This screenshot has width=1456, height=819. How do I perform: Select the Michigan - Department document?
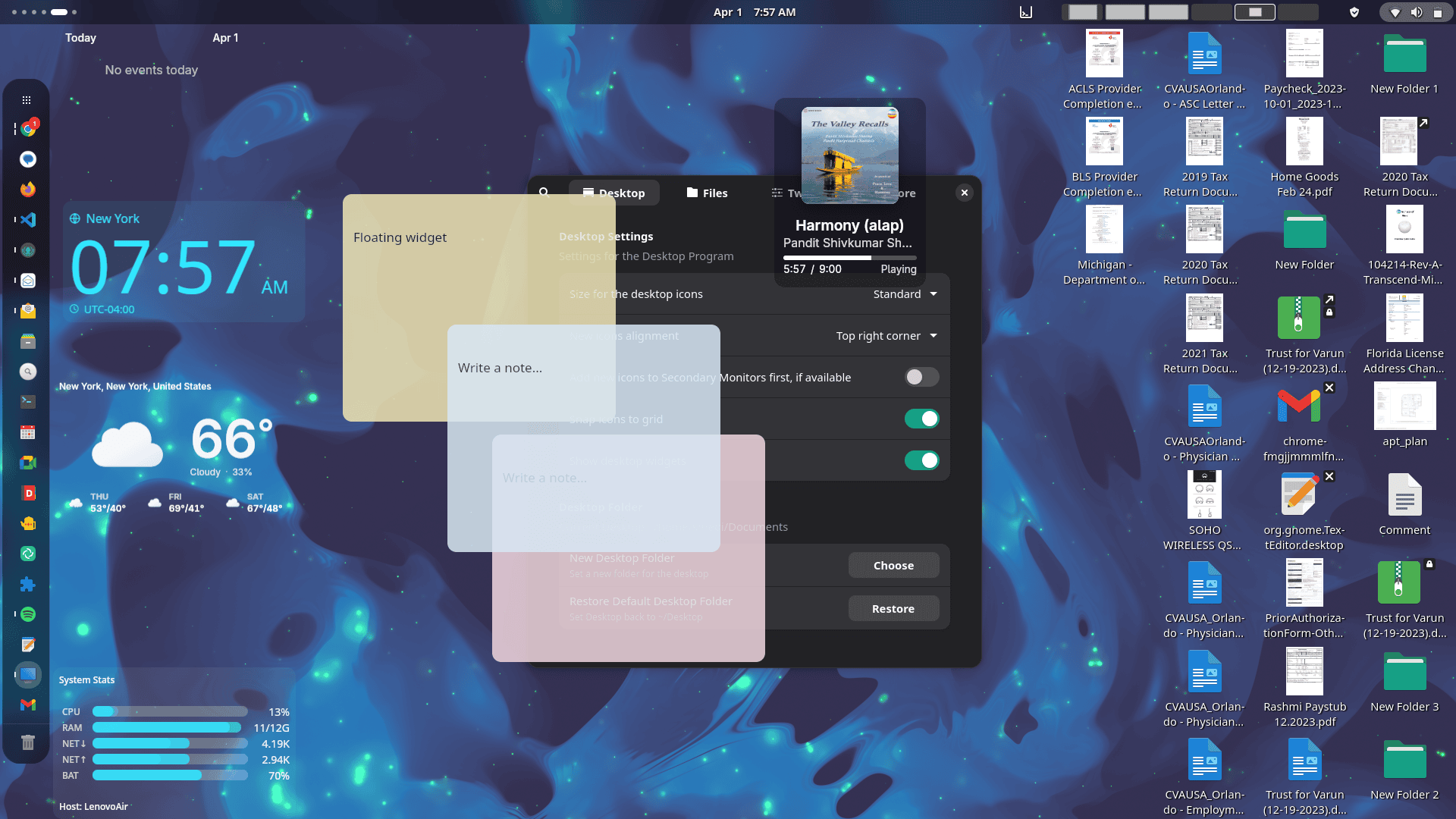tap(1104, 246)
